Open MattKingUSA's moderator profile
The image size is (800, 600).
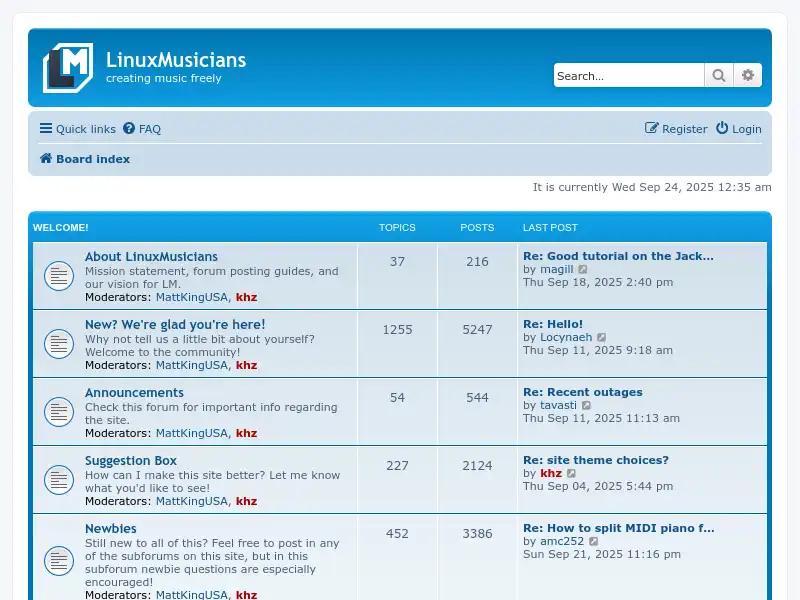click(x=192, y=297)
